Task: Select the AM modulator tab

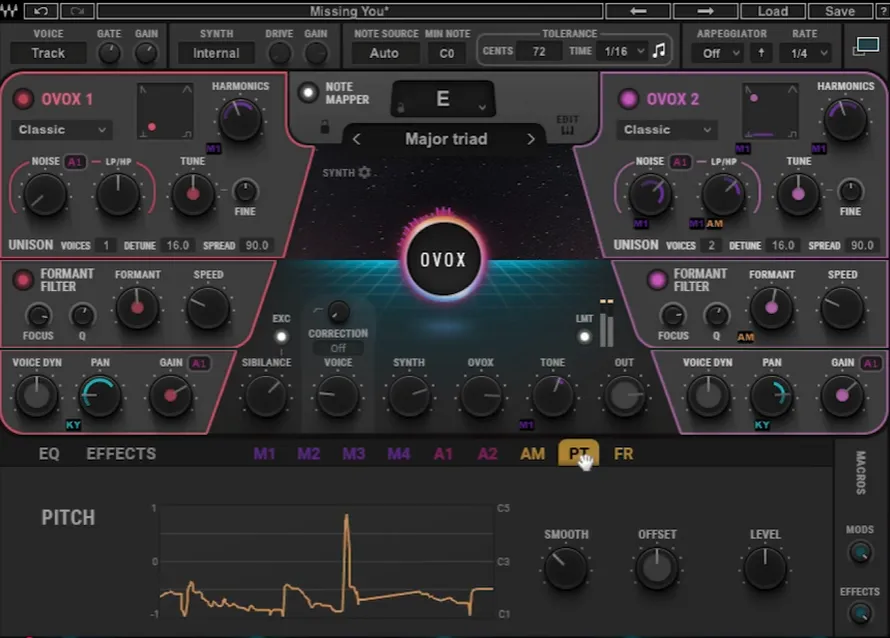Action: tap(532, 454)
